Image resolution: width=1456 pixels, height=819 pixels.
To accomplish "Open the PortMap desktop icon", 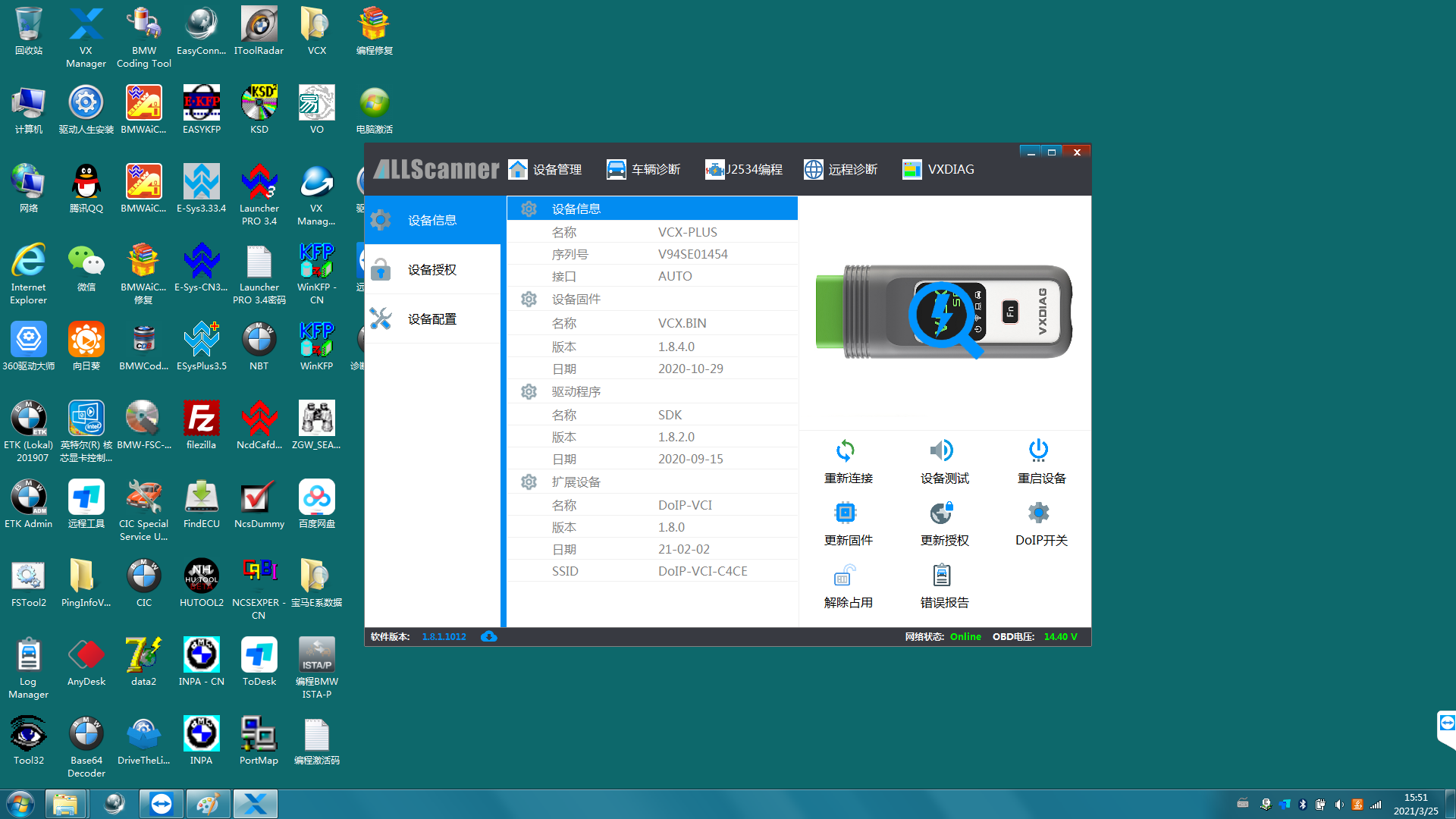I will coord(259,742).
